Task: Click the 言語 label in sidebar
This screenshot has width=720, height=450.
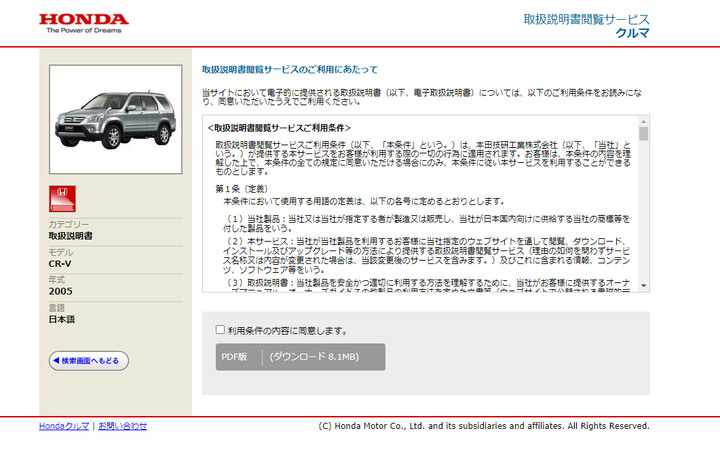Action: 57,308
